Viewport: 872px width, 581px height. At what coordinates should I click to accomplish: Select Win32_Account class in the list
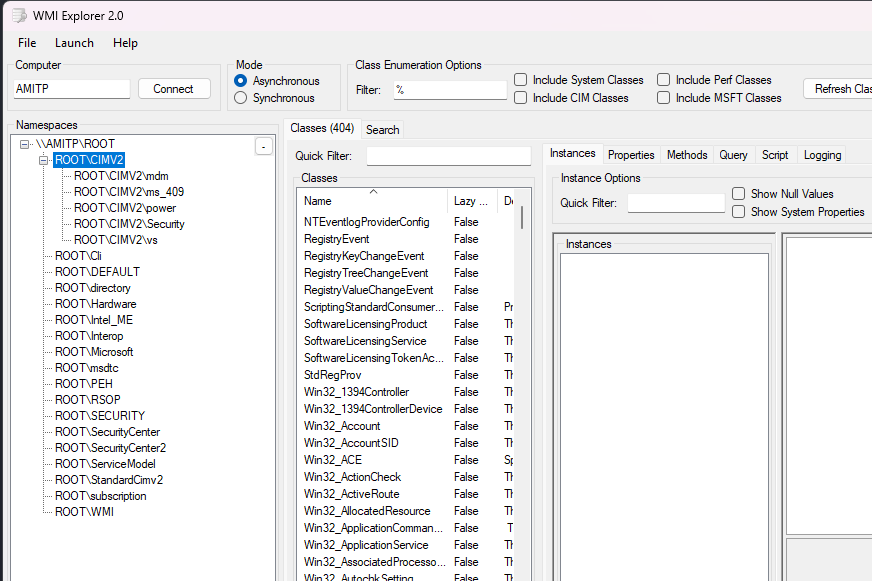pyautogui.click(x=342, y=426)
